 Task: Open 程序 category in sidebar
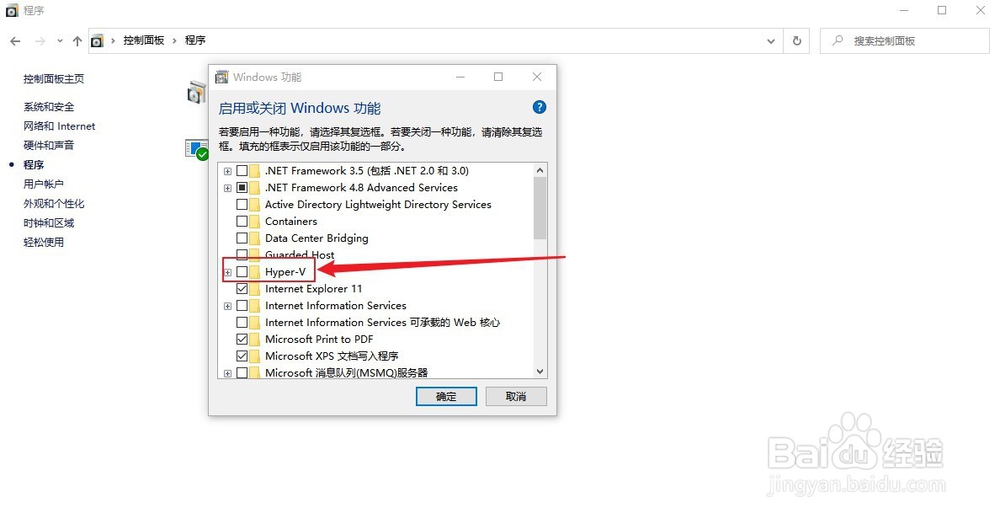pos(34,164)
